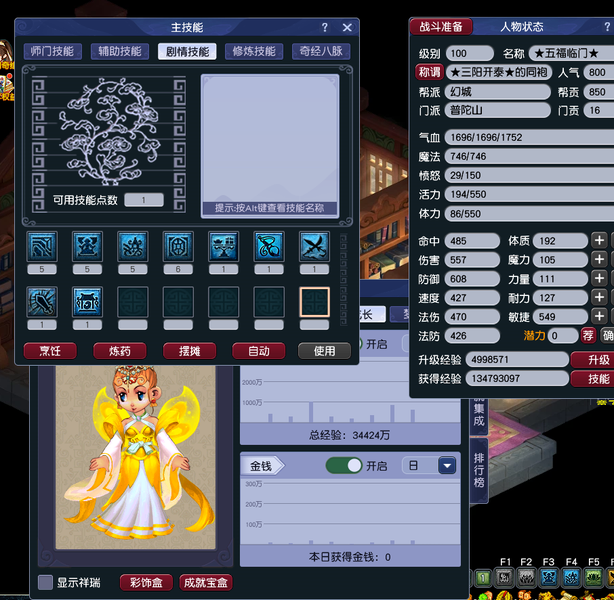This screenshot has height=600, width=614.
Task: Click the 潜力 value field
Action: click(x=563, y=336)
